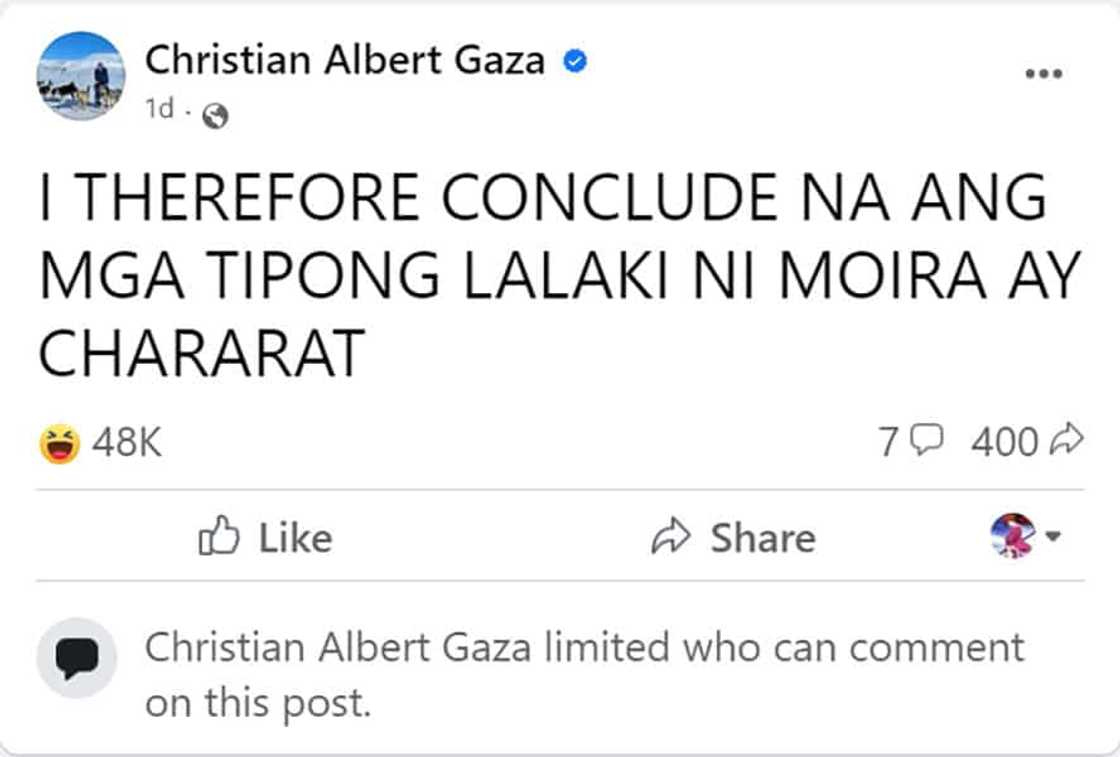The image size is (1120, 757).
Task: Click the black speech bubble notice icon
Action: [77, 657]
